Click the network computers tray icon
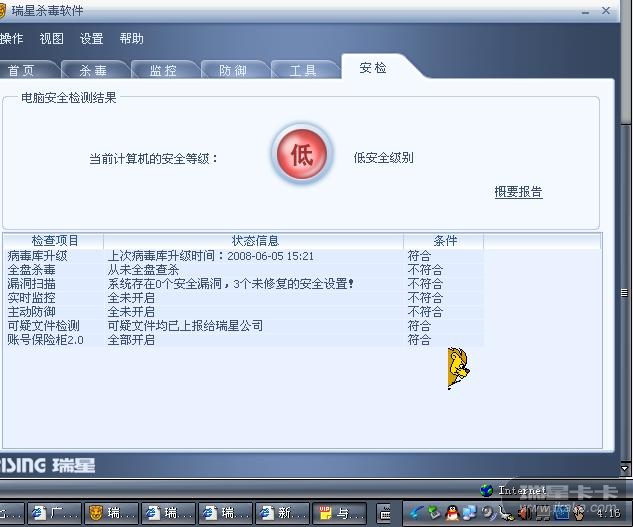Screen dimensions: 633x527 (469, 513)
